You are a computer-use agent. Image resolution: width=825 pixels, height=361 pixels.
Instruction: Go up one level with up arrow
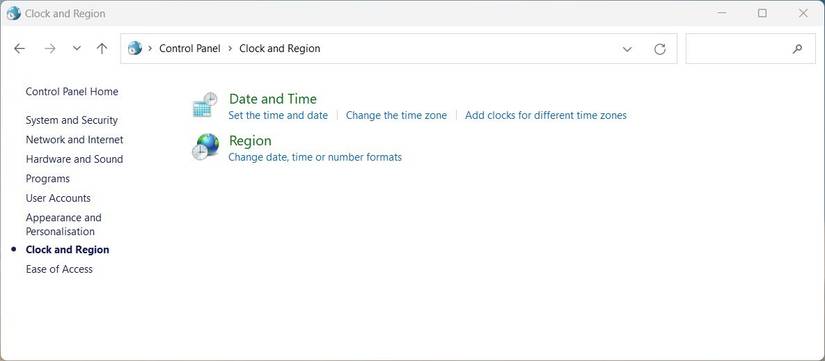pos(102,48)
